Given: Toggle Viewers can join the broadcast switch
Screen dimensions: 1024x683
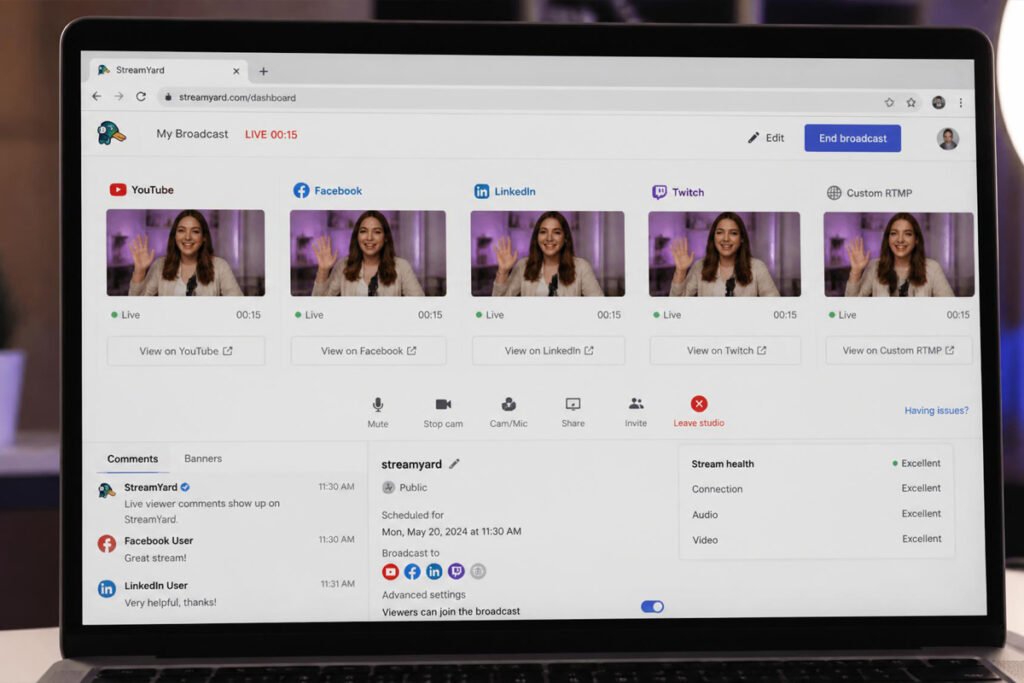Looking at the screenshot, I should tap(652, 607).
